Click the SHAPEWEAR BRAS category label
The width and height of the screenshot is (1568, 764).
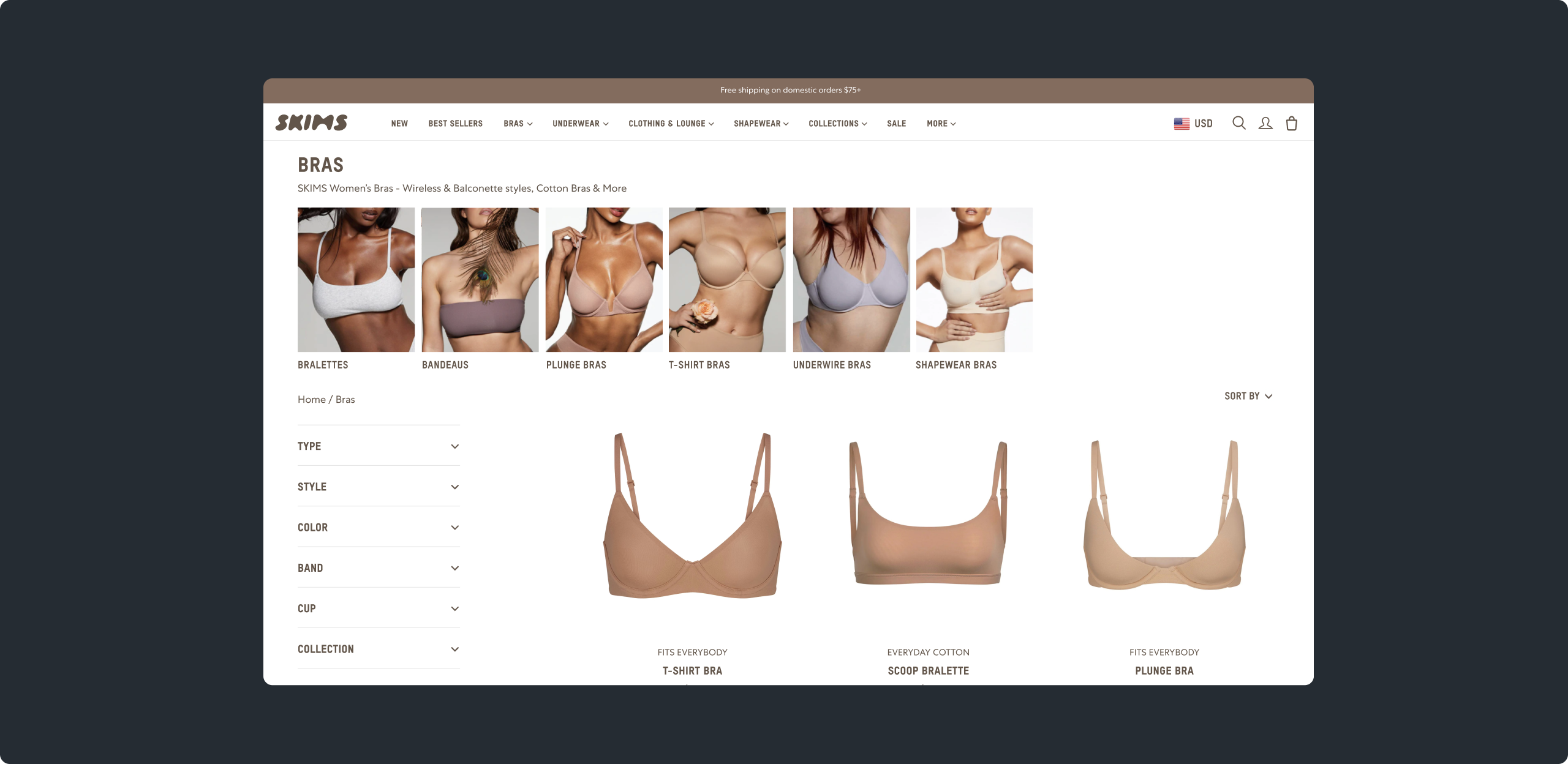pyautogui.click(x=956, y=365)
